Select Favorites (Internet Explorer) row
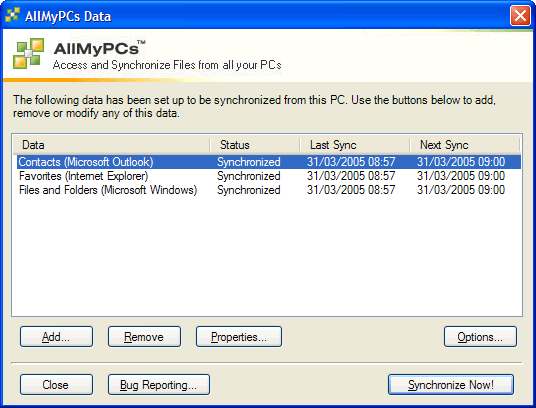Image resolution: width=536 pixels, height=408 pixels. (269, 176)
